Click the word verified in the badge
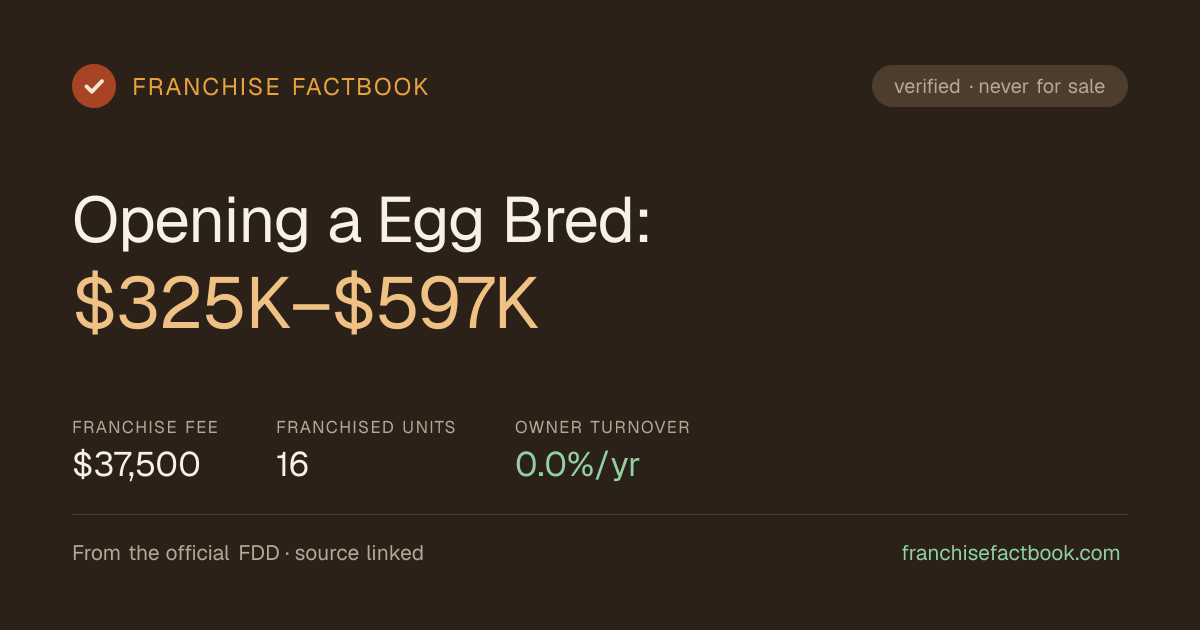Image resolution: width=1200 pixels, height=630 pixels. pos(927,87)
